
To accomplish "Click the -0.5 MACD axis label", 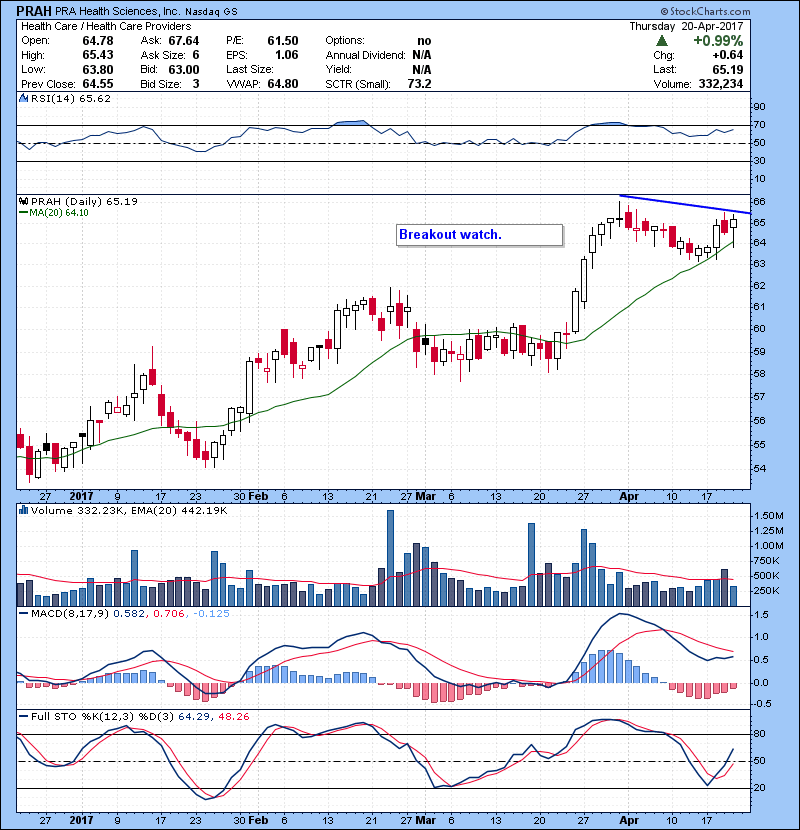I will click(x=760, y=704).
